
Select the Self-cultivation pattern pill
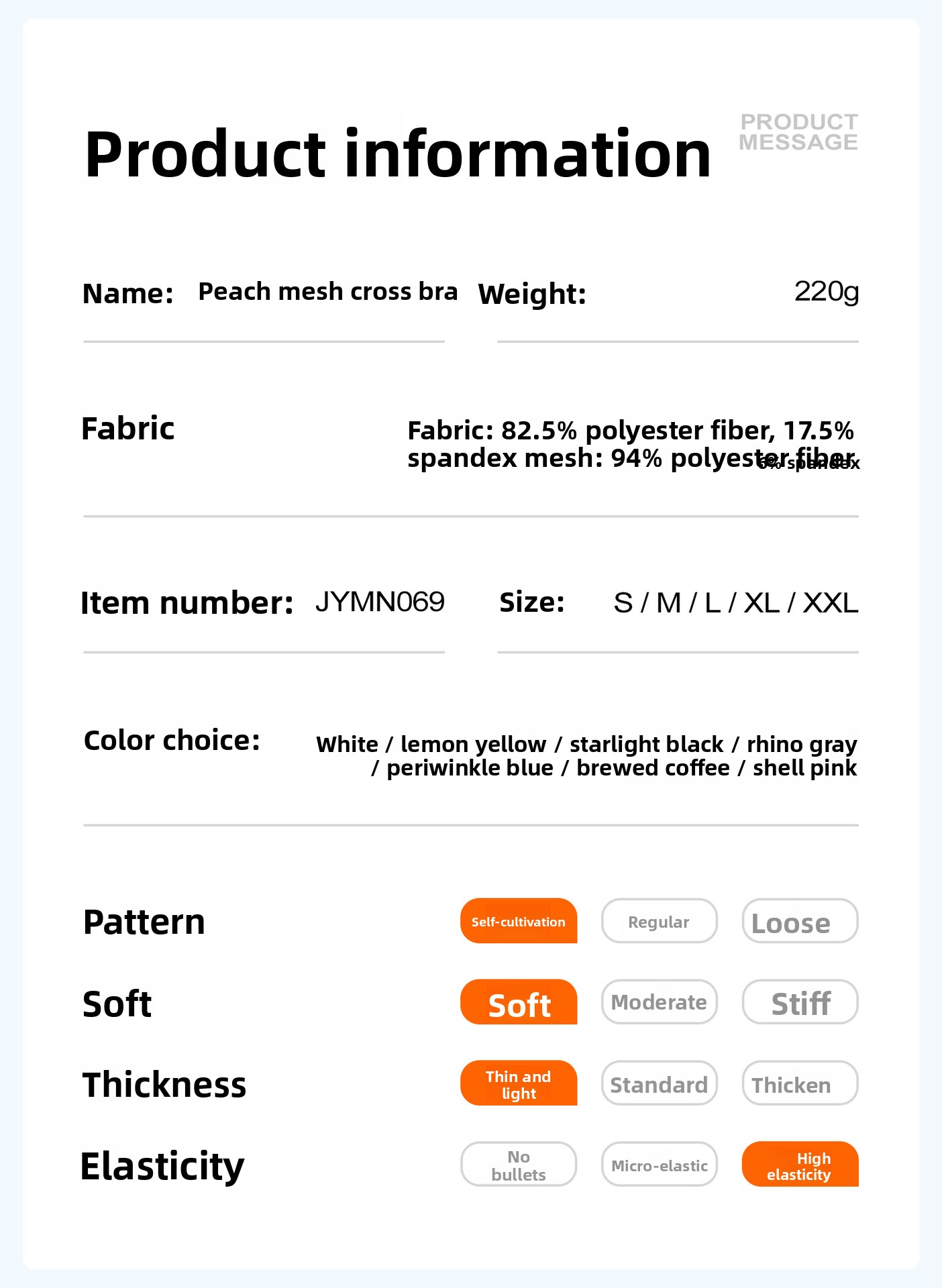519,920
